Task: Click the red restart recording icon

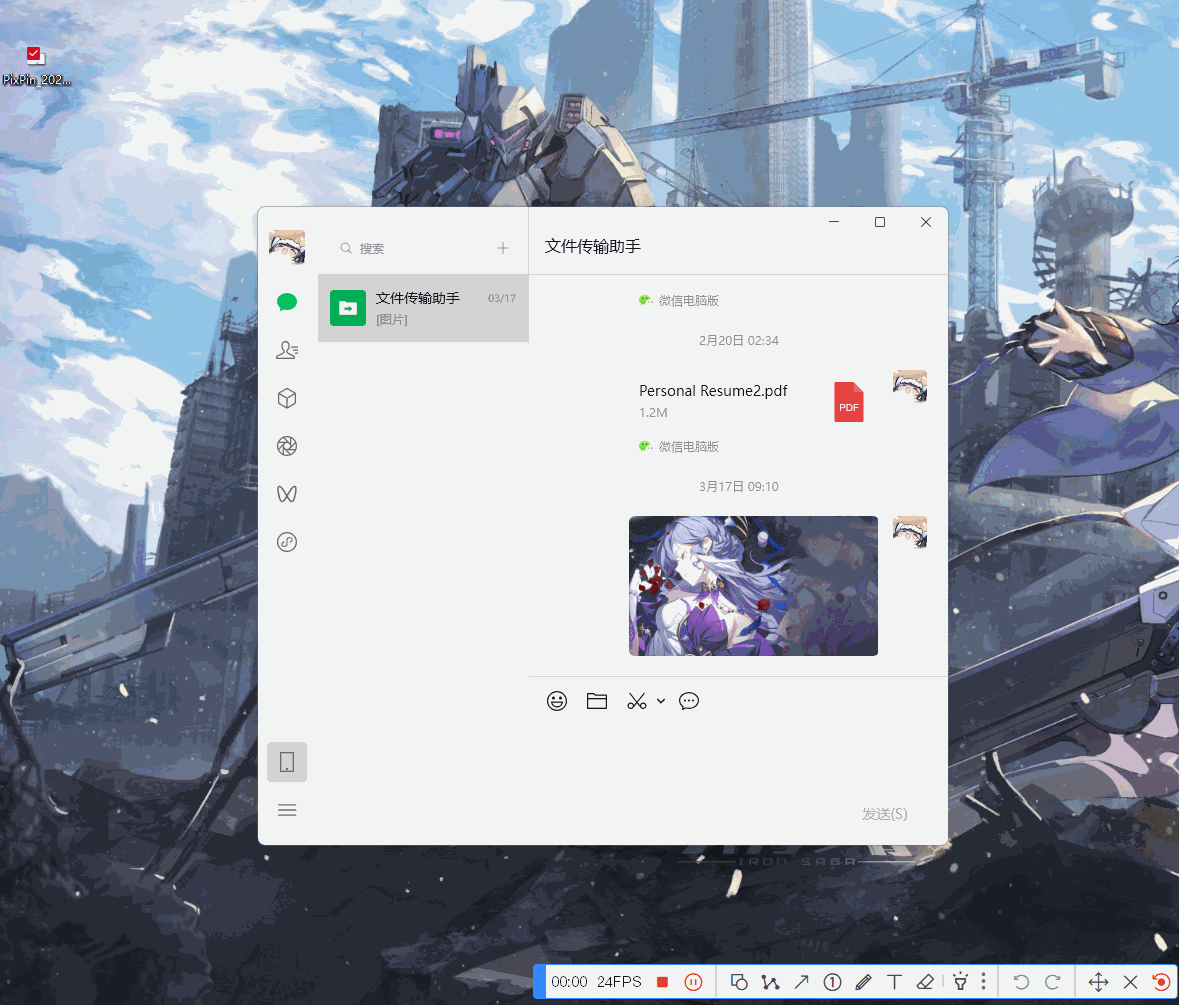Action: click(1161, 982)
